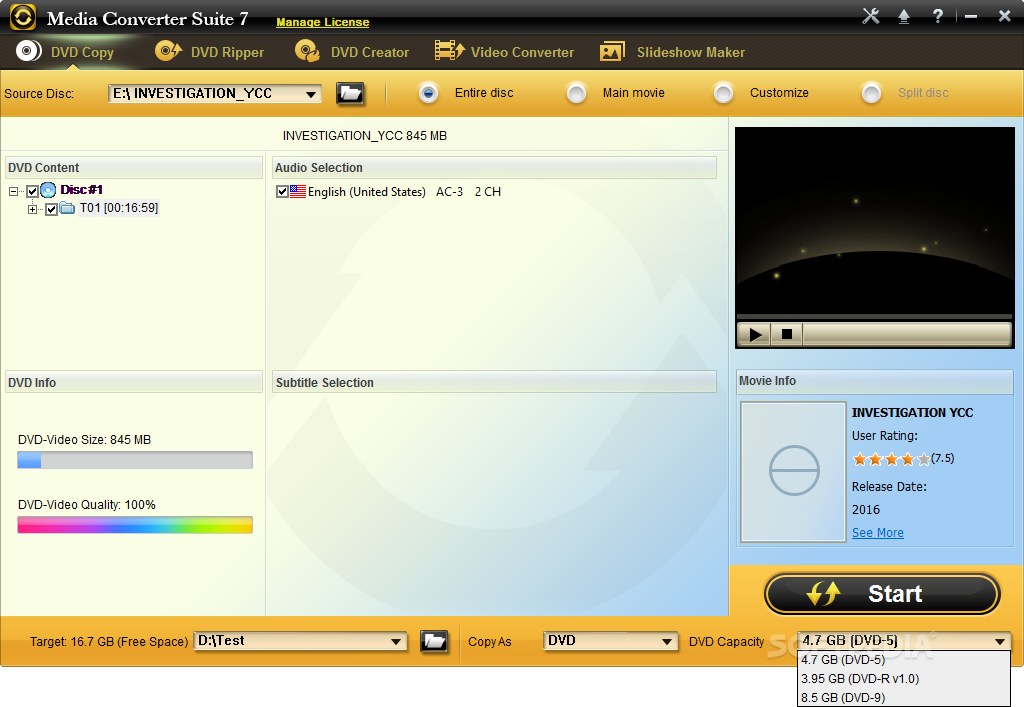Choose 4.7 GB (DVD-5) from capacity list
1024x707 pixels.
tap(904, 660)
